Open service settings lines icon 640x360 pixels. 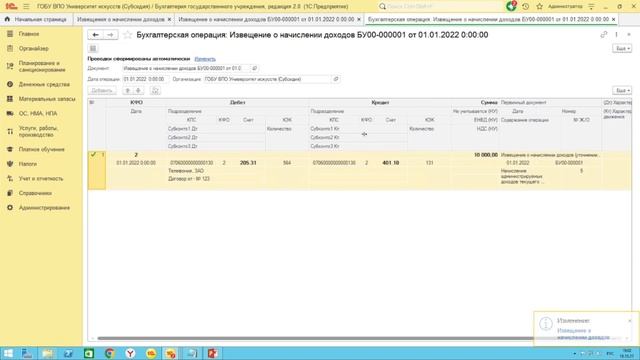point(591,7)
